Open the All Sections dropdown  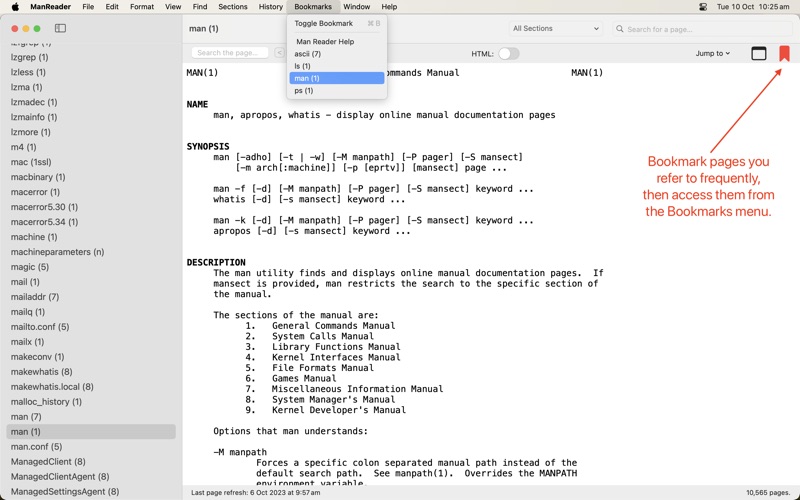(x=555, y=29)
